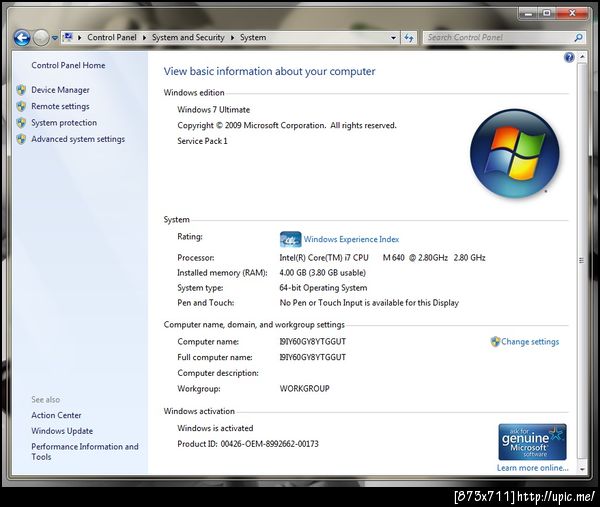Click Change settings link
Viewport: 600px width, 507px height.
(x=530, y=342)
